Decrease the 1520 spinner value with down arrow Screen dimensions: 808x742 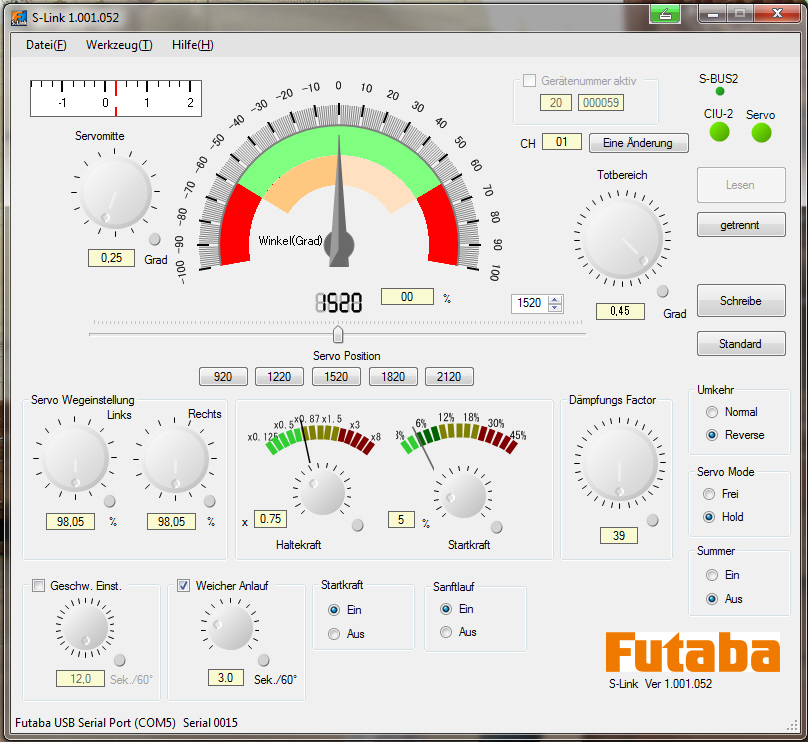click(x=555, y=307)
